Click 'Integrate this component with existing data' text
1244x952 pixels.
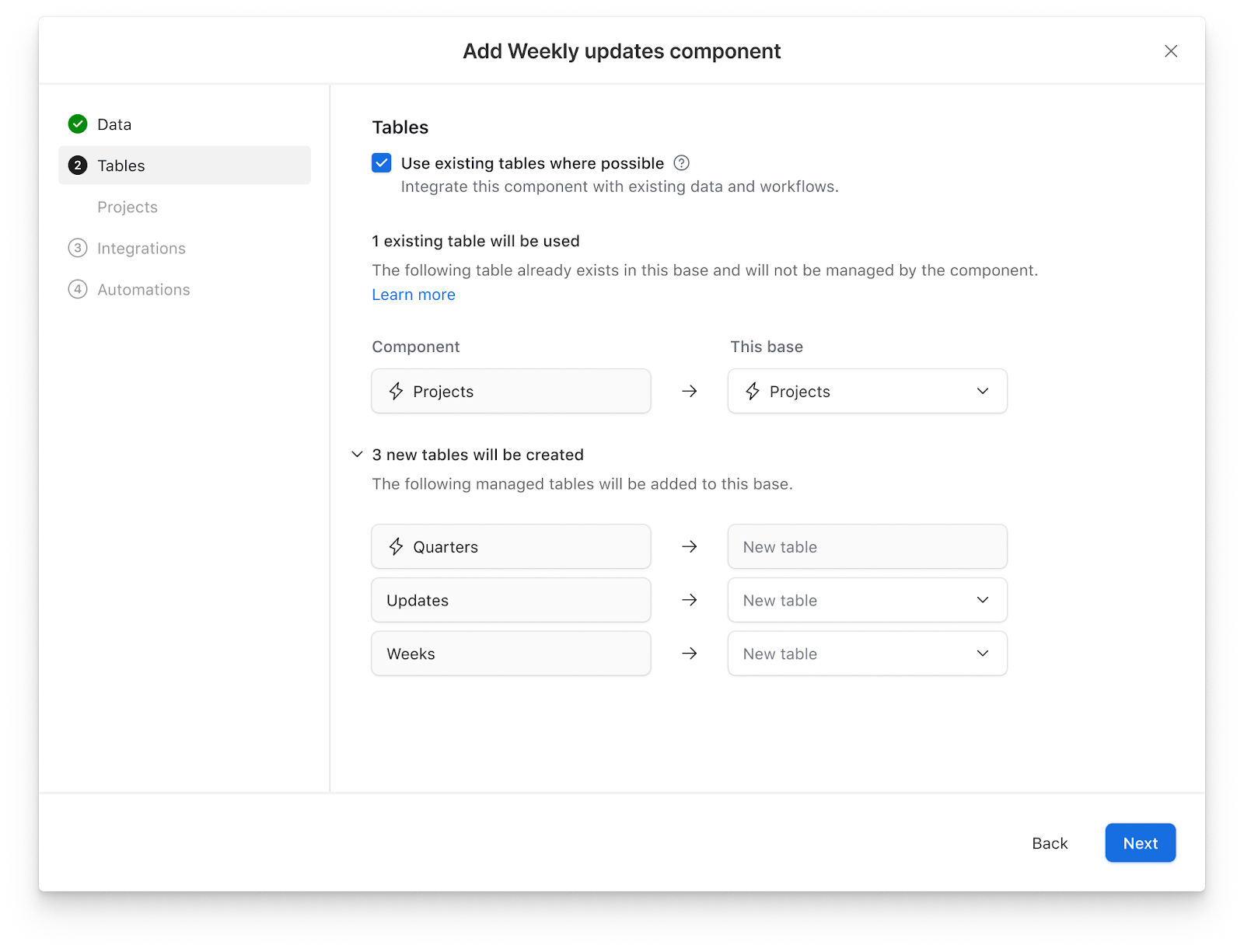click(x=620, y=187)
